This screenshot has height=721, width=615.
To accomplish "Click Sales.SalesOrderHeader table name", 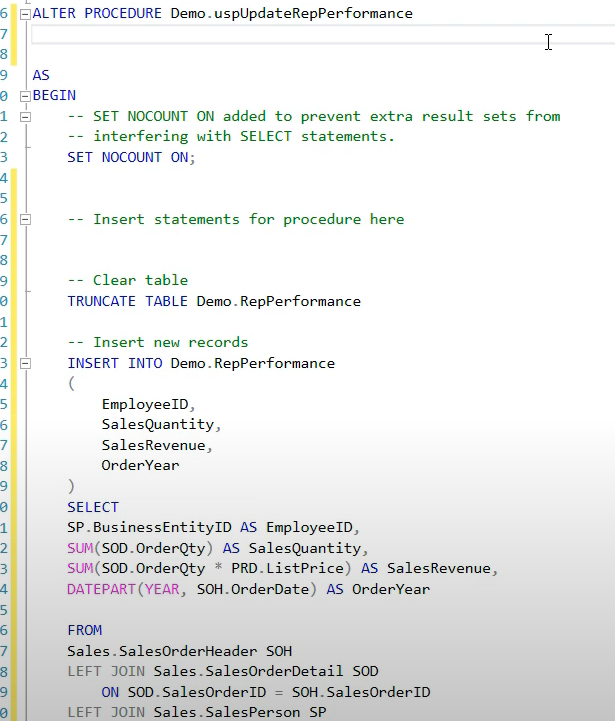I will (x=162, y=651).
